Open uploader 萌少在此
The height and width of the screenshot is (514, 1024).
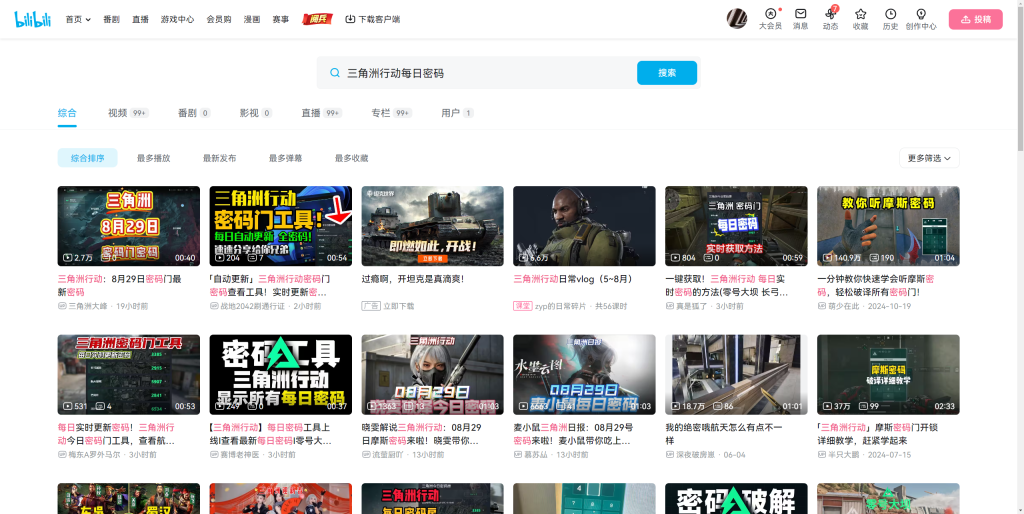tap(844, 306)
